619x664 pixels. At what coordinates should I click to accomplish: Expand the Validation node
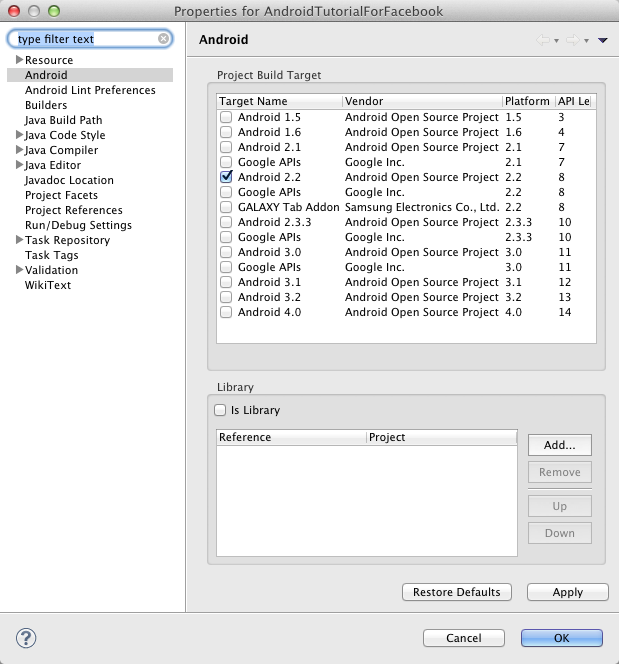pos(19,270)
